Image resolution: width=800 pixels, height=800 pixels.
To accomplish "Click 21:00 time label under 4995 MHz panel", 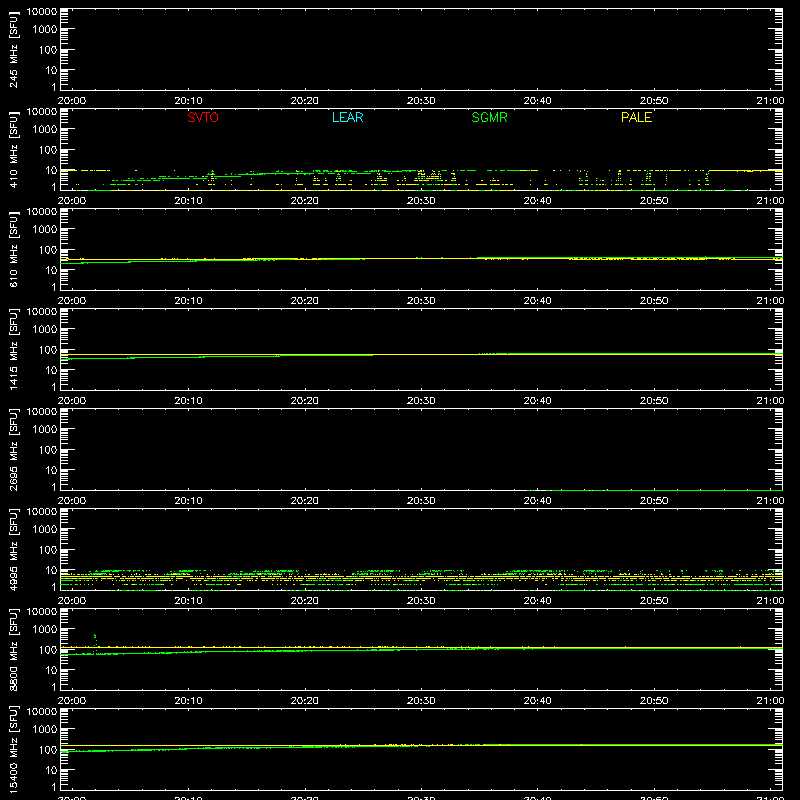I will click(770, 601).
